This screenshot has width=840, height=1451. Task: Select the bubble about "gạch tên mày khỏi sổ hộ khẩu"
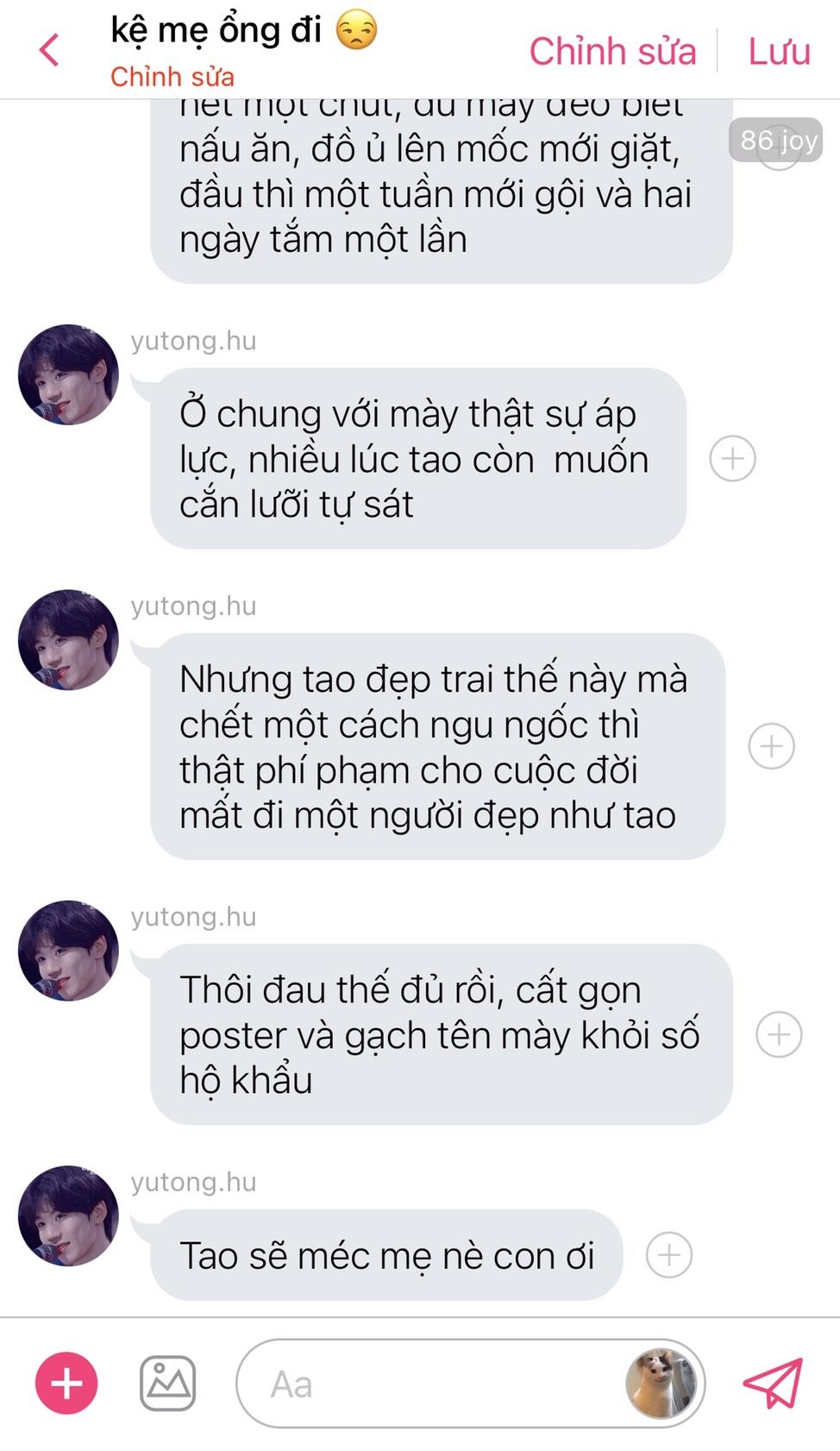(442, 1034)
